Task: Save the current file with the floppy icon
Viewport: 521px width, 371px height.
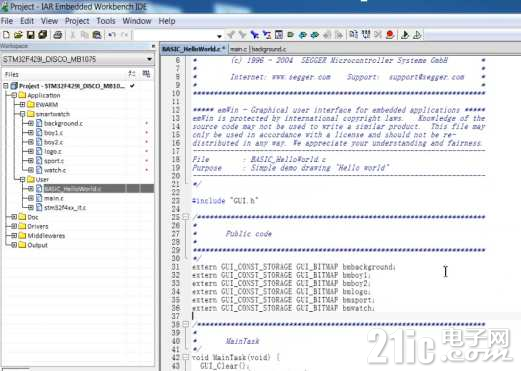Action: pyautogui.click(x=30, y=35)
